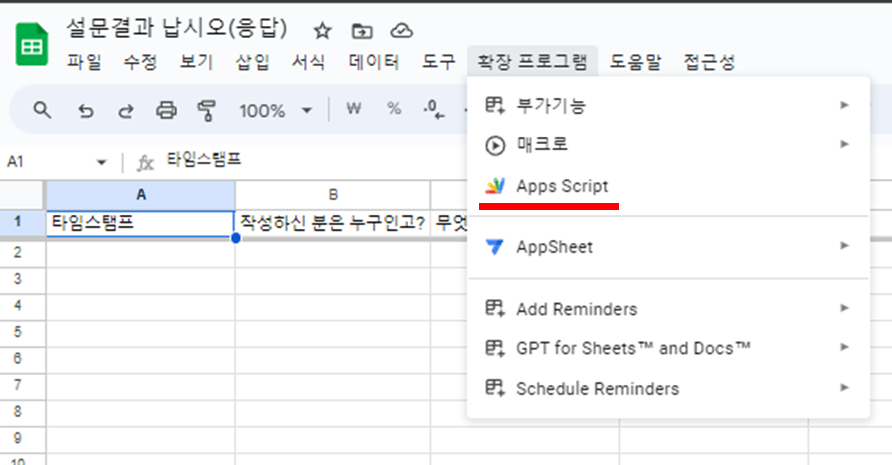The height and width of the screenshot is (465, 892).
Task: Click the fx function icon
Action: [145, 163]
